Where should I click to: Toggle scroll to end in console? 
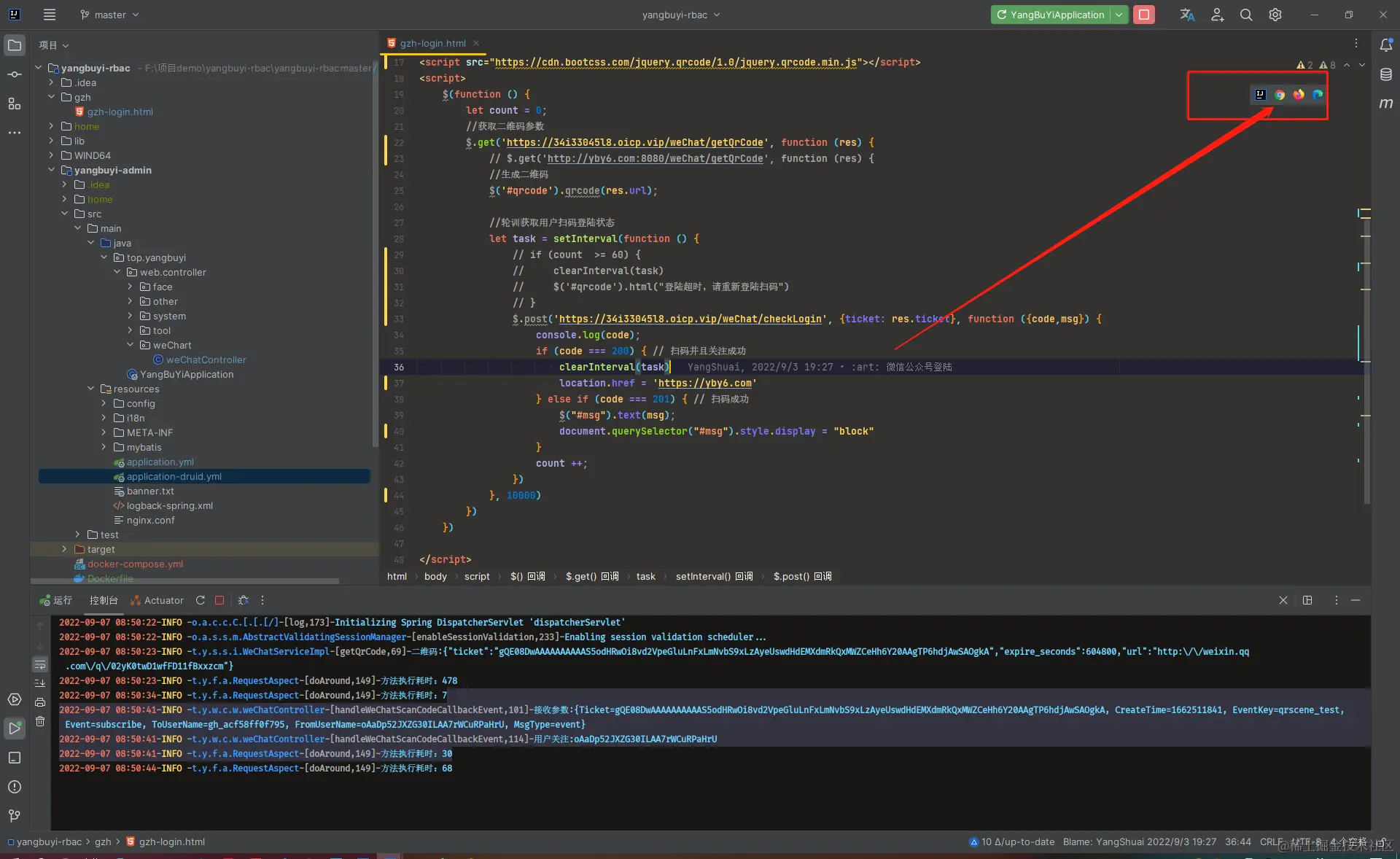[x=40, y=683]
